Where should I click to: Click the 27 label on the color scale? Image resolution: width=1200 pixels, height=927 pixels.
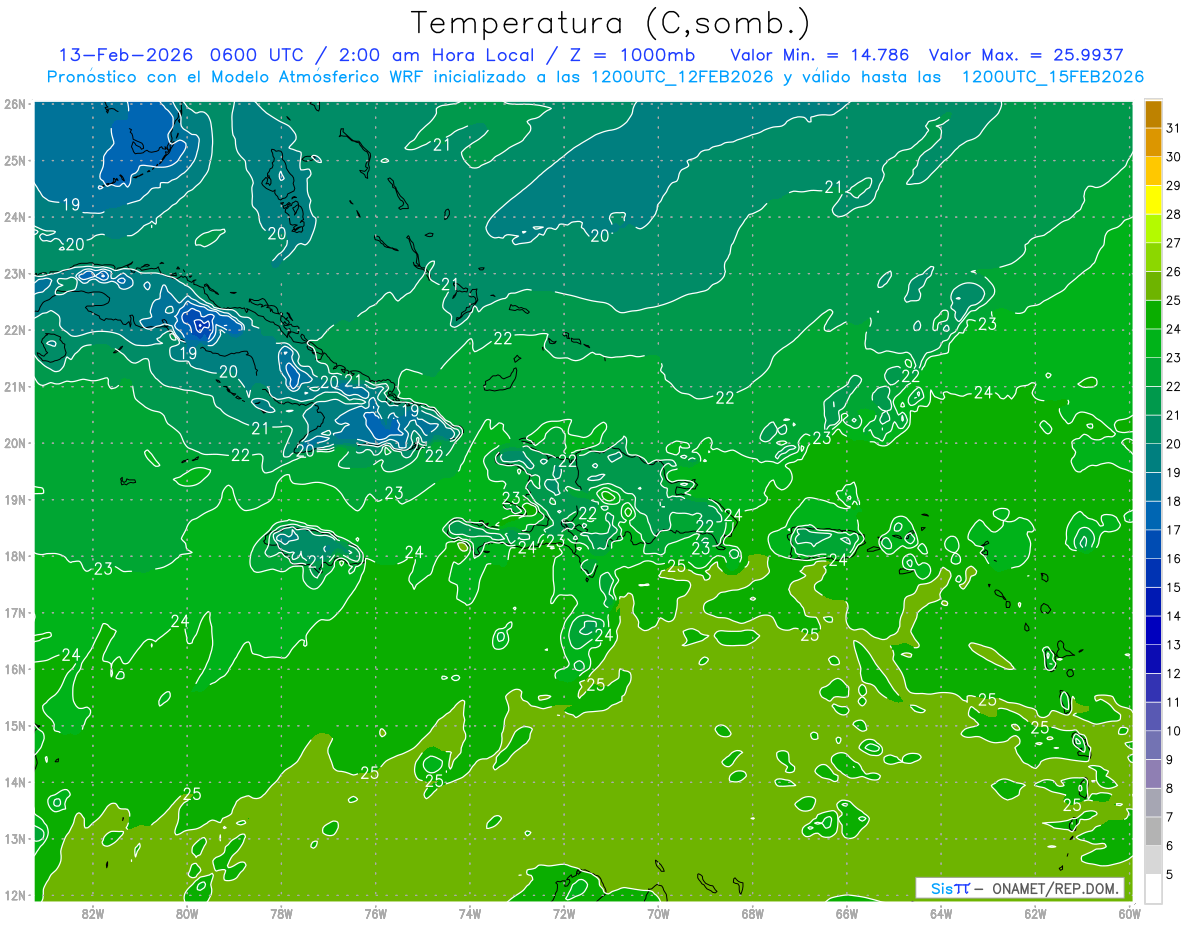click(1173, 243)
